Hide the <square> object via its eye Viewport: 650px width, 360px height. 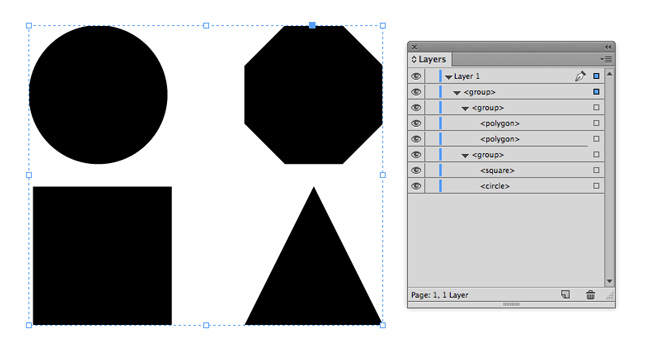click(416, 170)
